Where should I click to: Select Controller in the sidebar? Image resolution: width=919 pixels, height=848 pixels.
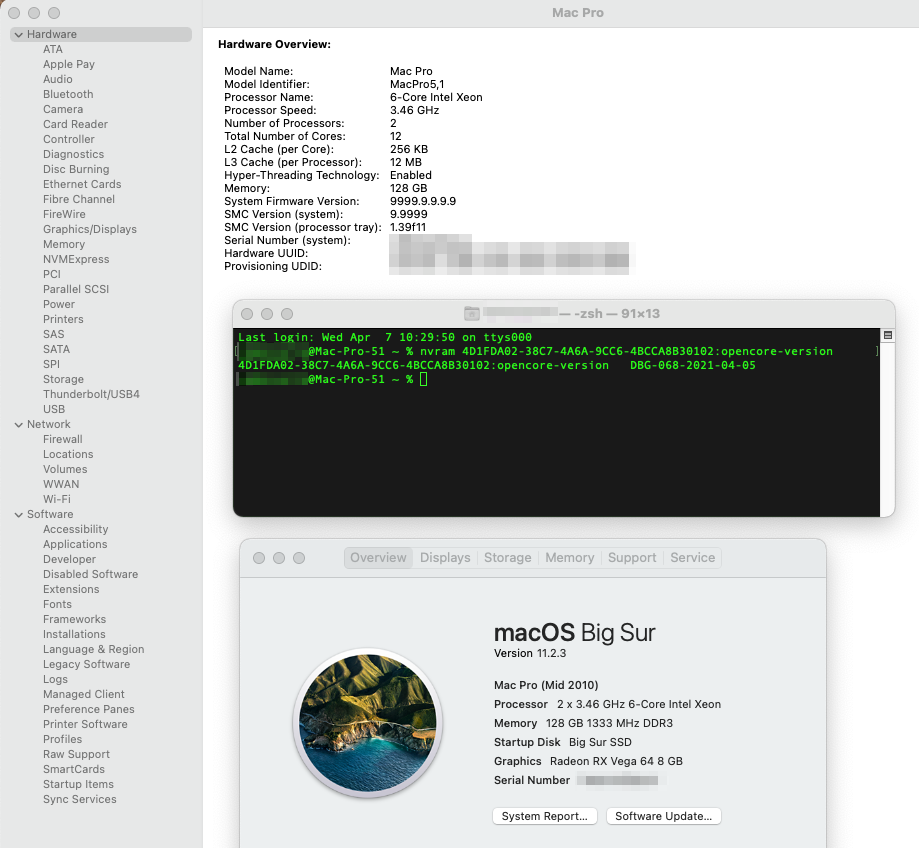point(69,139)
